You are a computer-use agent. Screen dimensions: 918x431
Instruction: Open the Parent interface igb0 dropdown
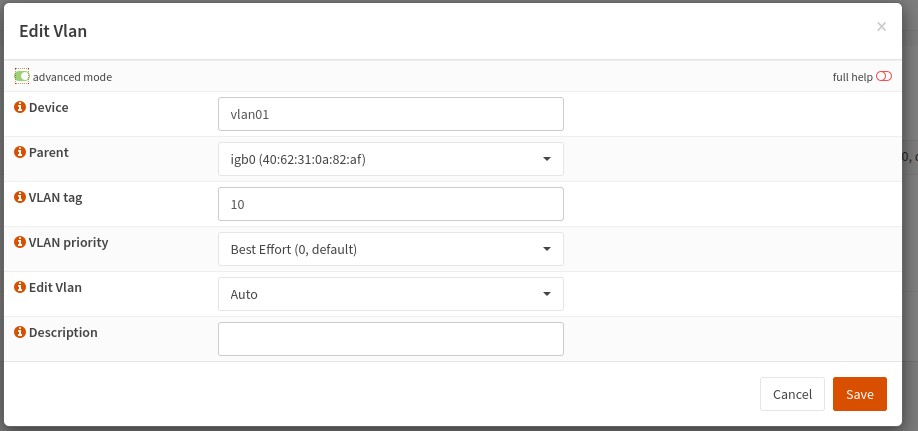[391, 159]
